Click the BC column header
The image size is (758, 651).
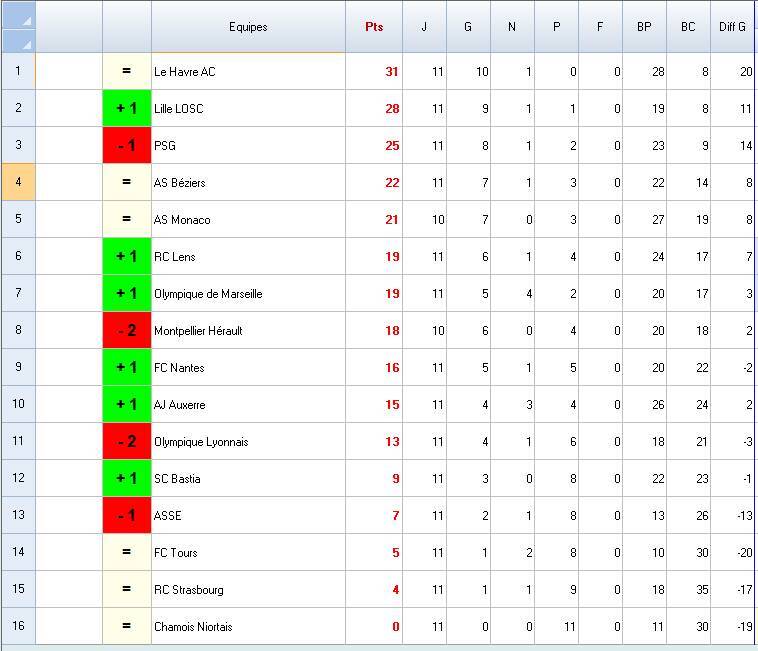[688, 27]
